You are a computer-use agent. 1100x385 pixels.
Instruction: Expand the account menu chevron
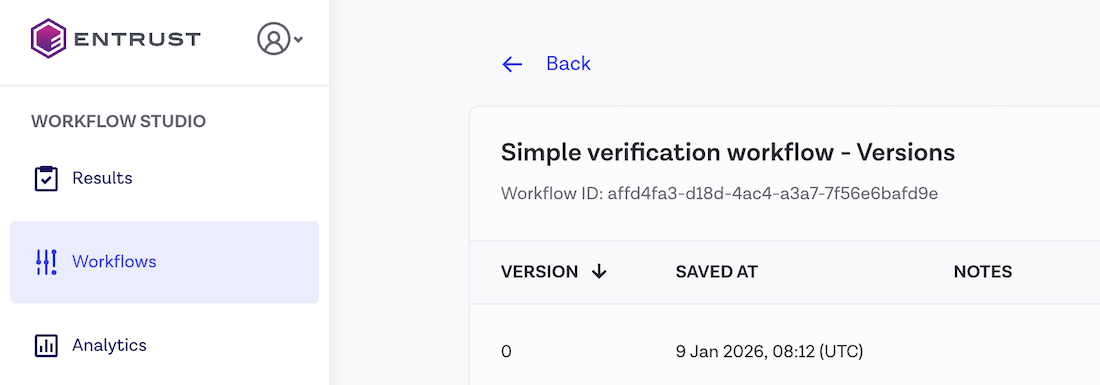[x=298, y=40]
